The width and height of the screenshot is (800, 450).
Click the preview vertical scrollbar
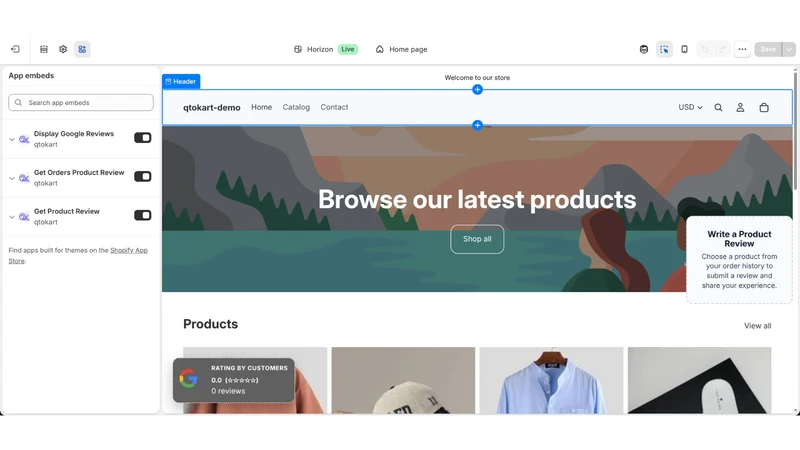795,130
